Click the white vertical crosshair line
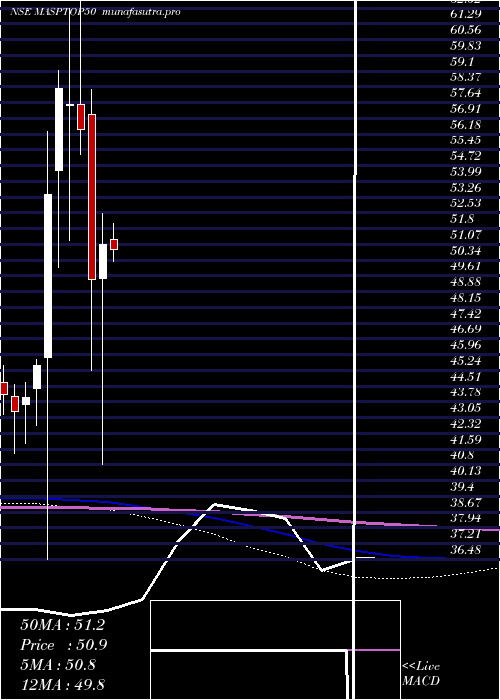500x700 pixels. pos(355,348)
